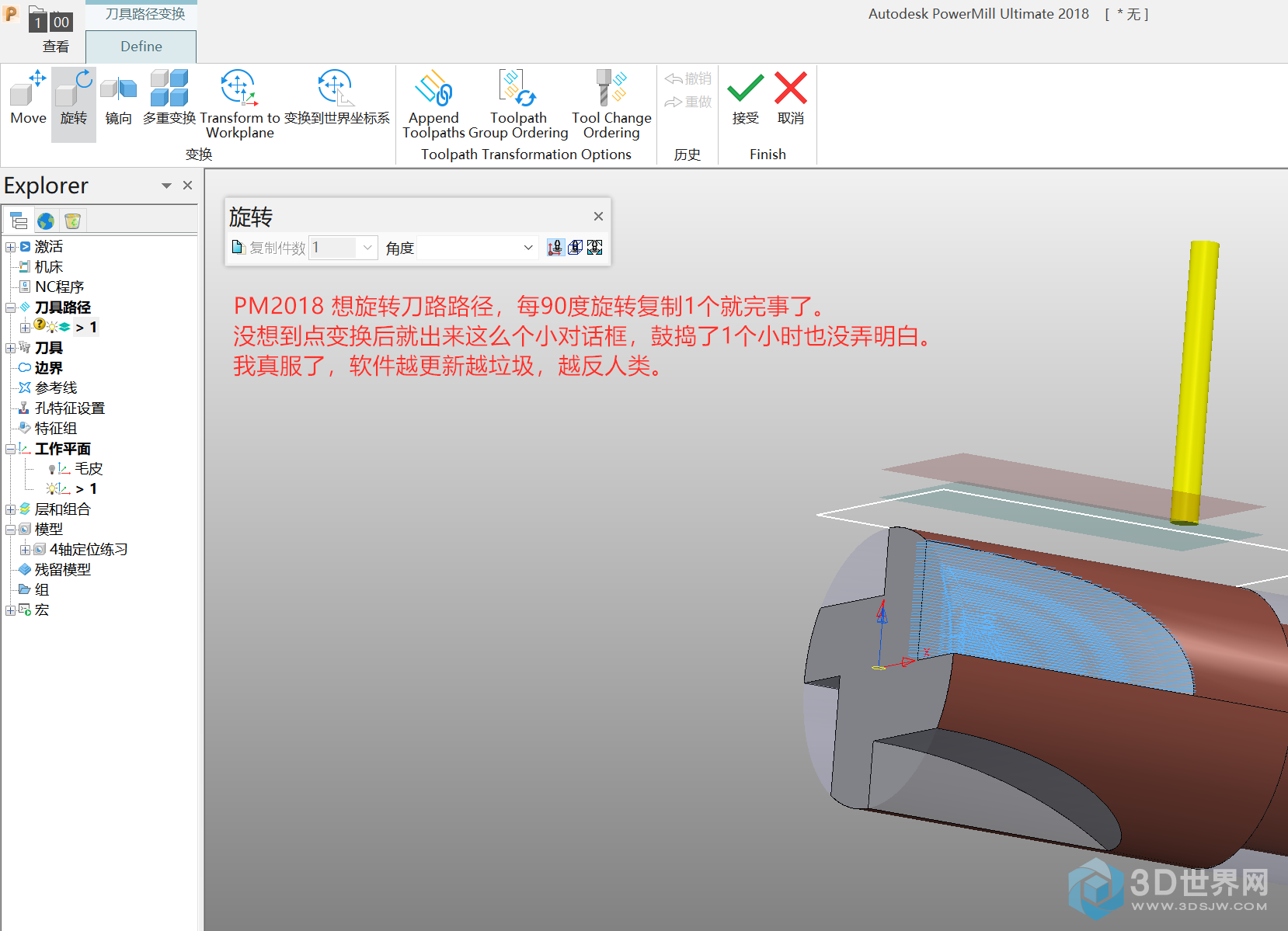Toggle rotate about block center button
The height and width of the screenshot is (931, 1288).
point(575,248)
